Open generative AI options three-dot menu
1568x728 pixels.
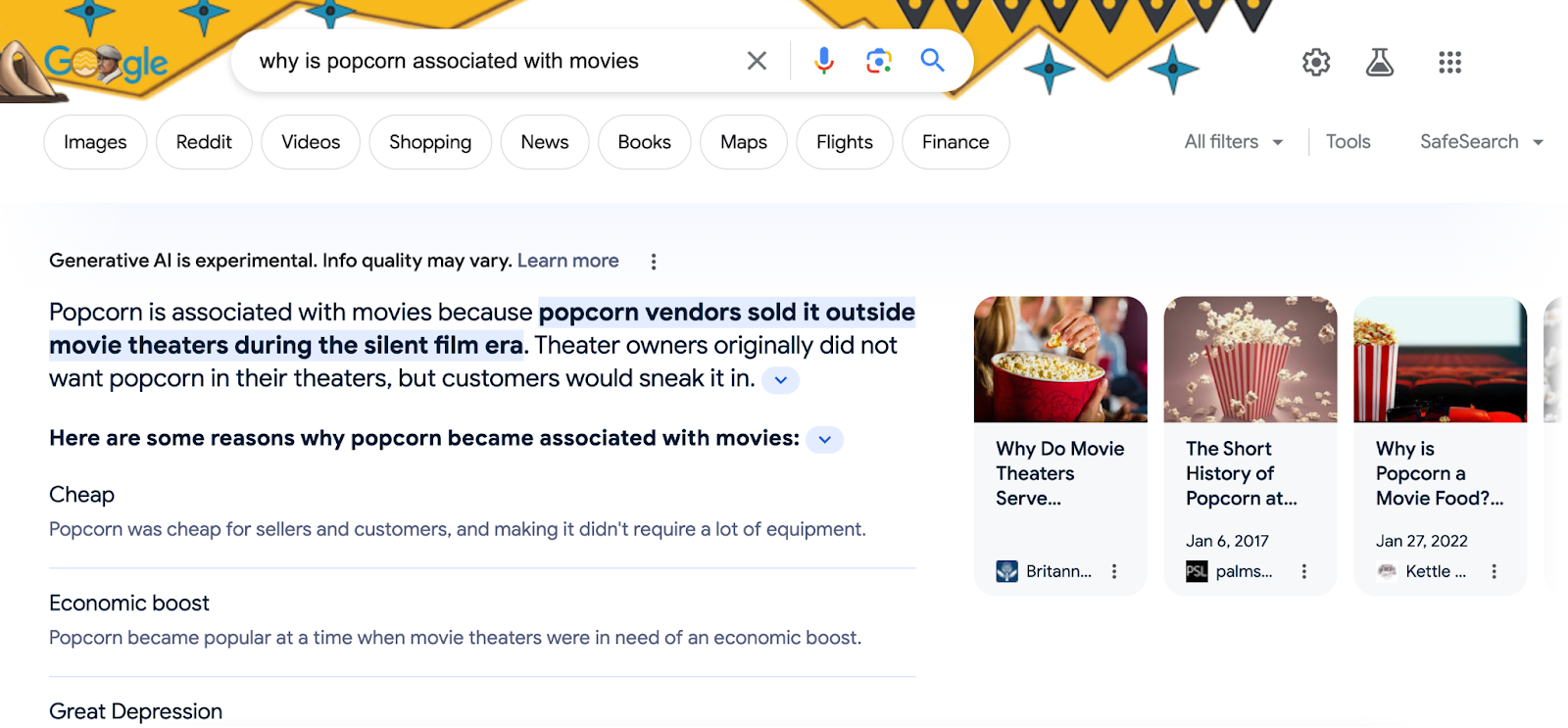point(654,262)
